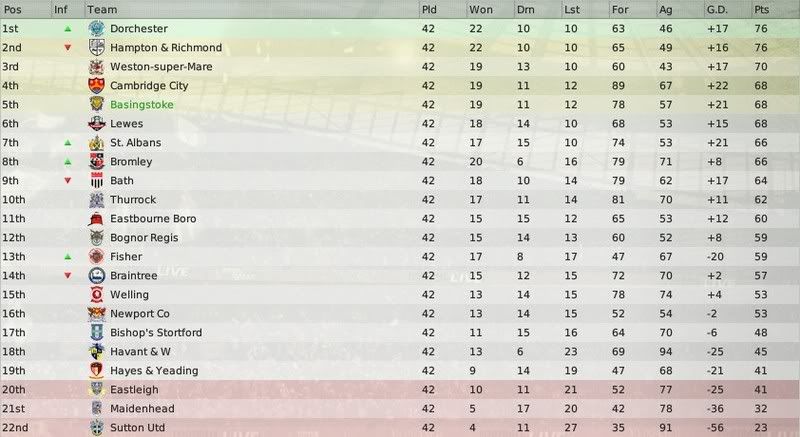The width and height of the screenshot is (800, 437).
Task: Click the Bath striped club badge
Action: [96, 181]
